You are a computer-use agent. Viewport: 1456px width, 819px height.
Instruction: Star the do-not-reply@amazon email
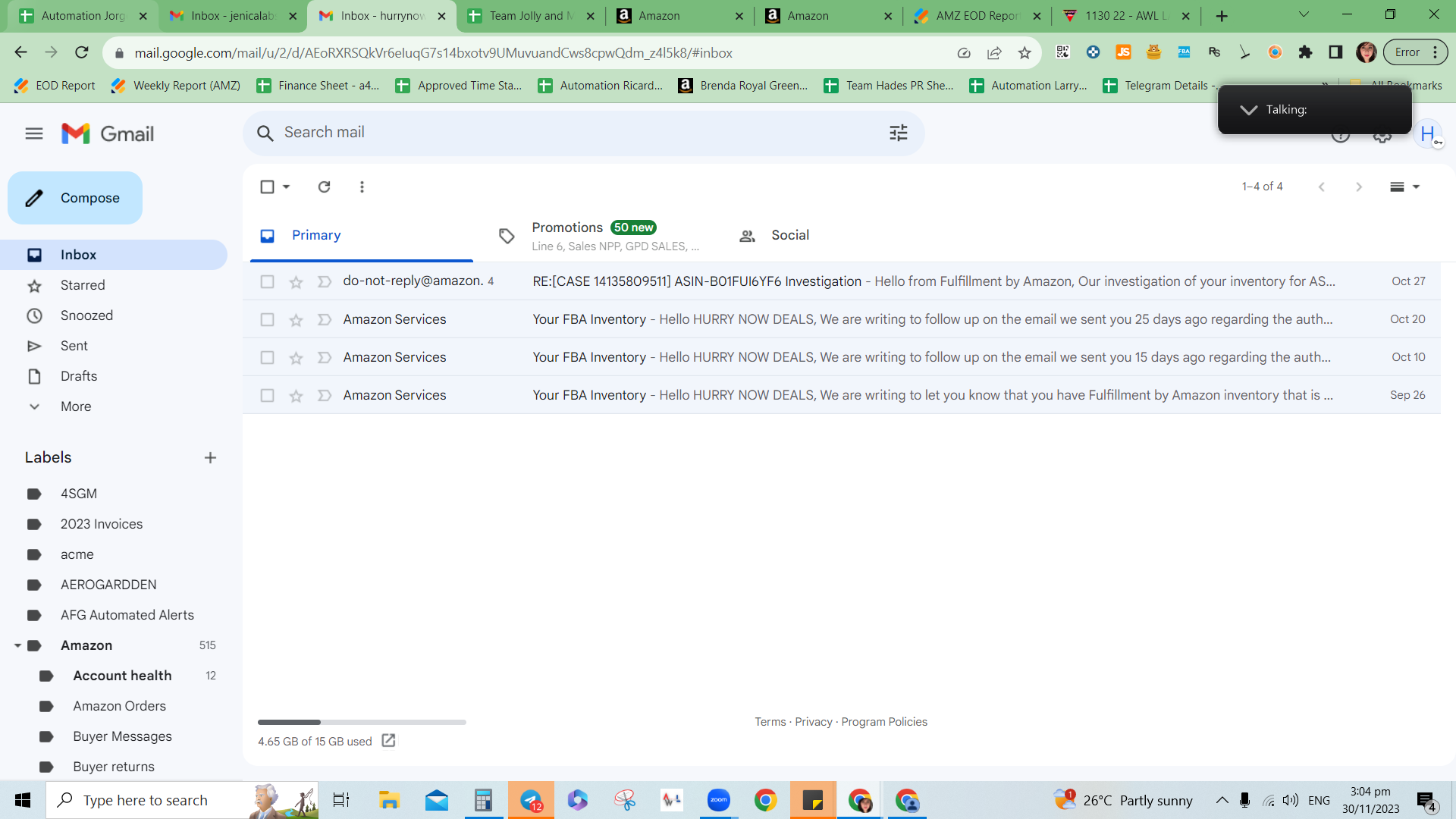tap(296, 282)
